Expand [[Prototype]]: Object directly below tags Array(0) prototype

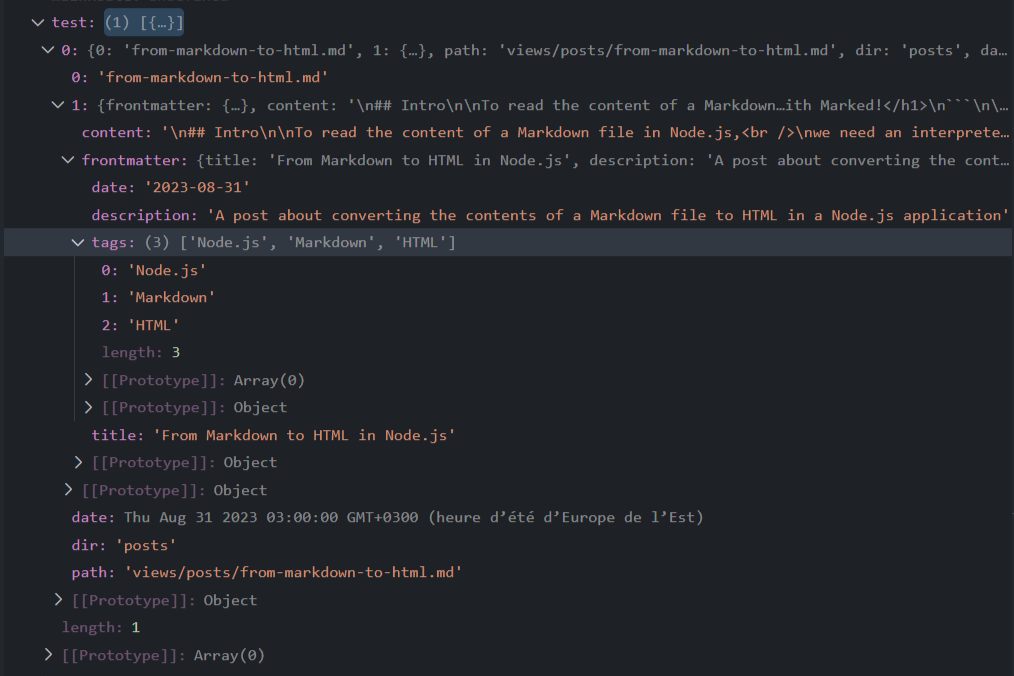click(89, 407)
